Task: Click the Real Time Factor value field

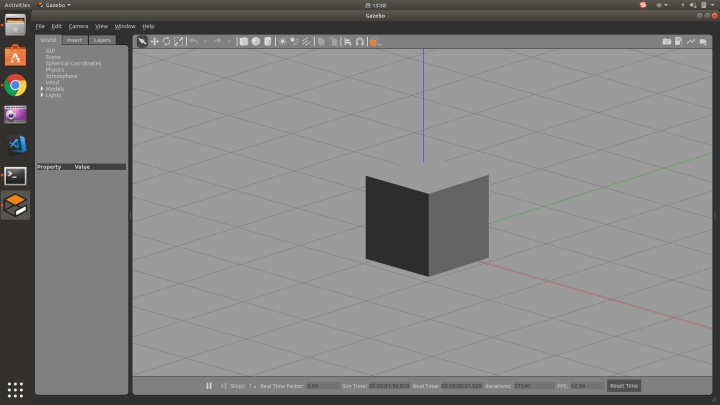Action: (x=323, y=386)
